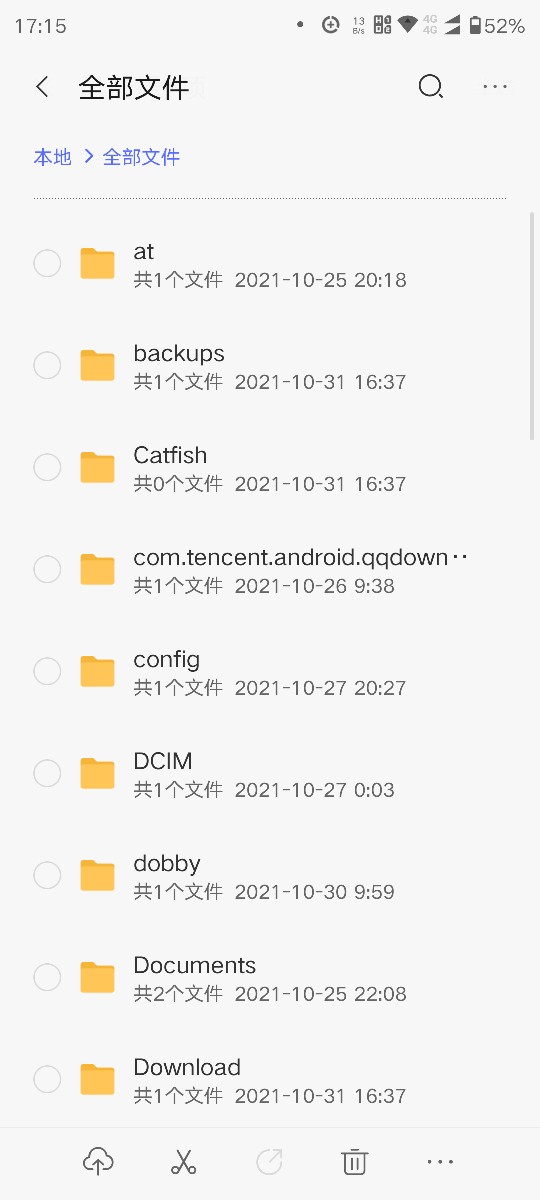Open the search magnifier icon
The image size is (540, 1200).
click(430, 87)
